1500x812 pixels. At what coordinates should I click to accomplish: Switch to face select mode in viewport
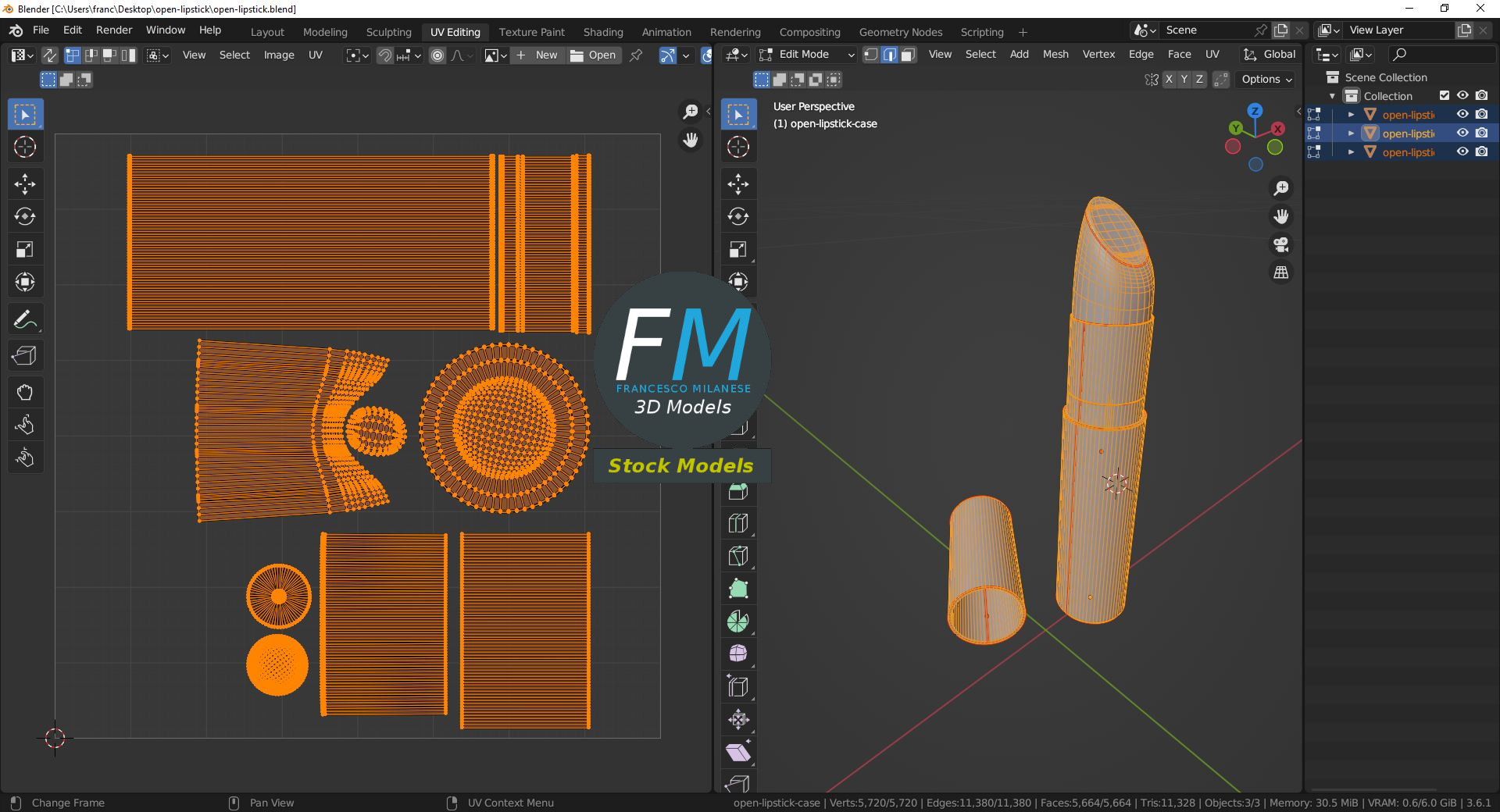(908, 55)
